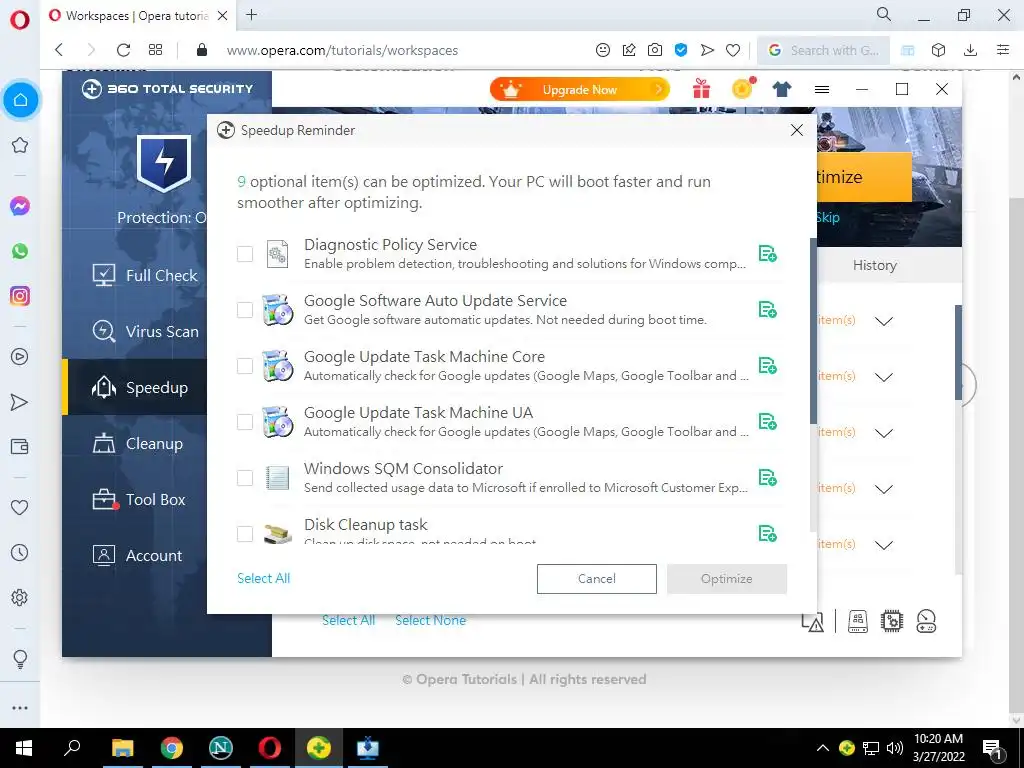The height and width of the screenshot is (768, 1024).
Task: Click the green icon for Windows SQM Consolidator
Action: click(767, 477)
